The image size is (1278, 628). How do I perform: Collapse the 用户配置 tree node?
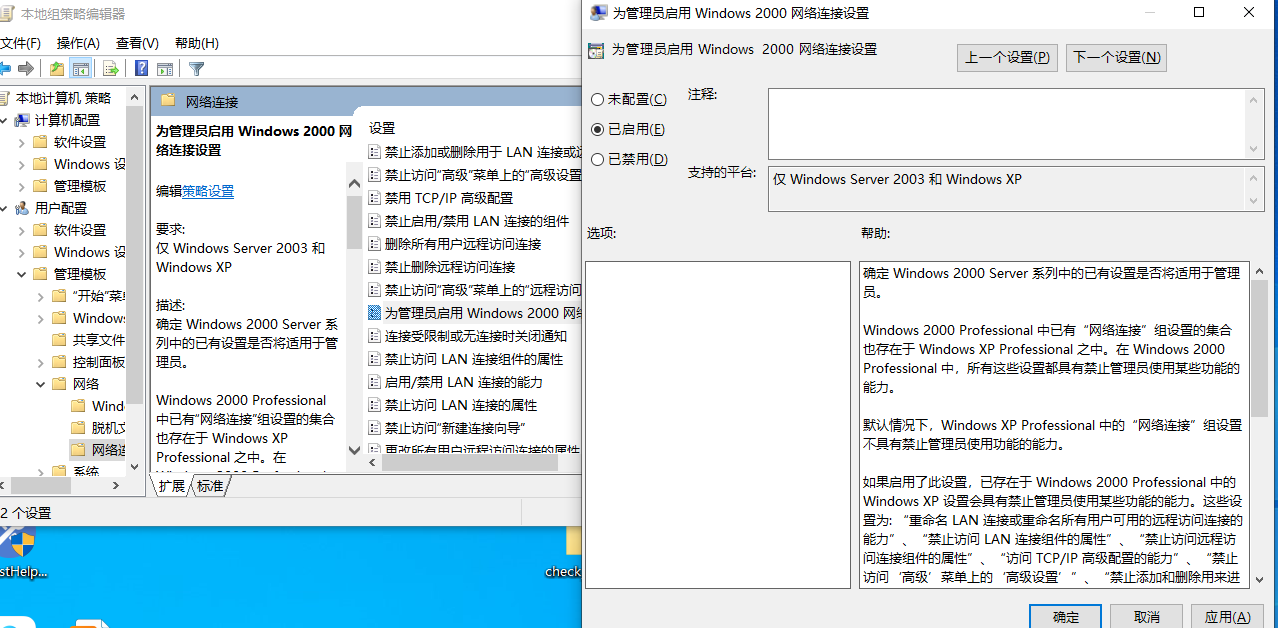tap(3, 208)
